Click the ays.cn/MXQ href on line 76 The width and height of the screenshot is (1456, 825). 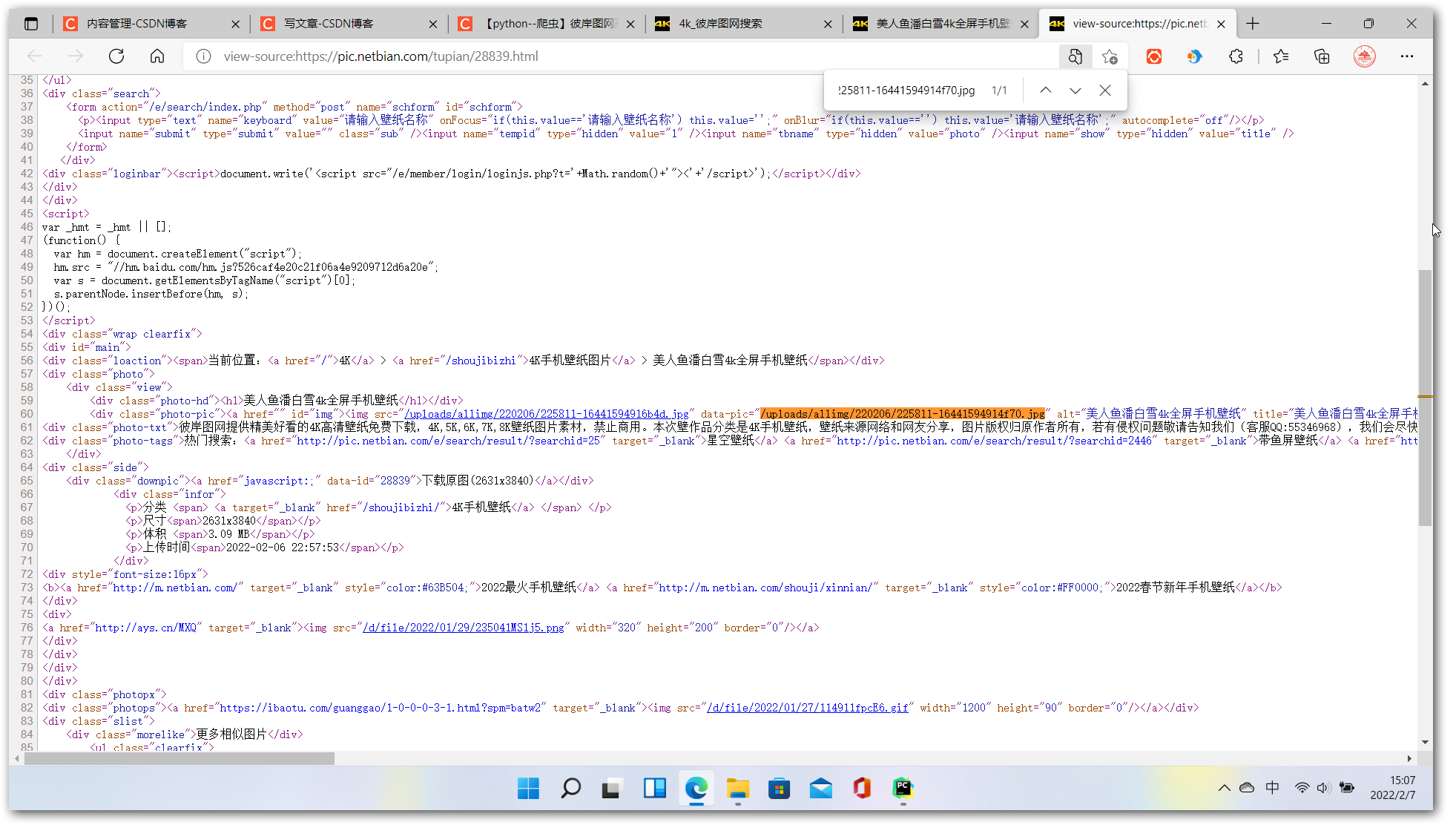click(146, 628)
